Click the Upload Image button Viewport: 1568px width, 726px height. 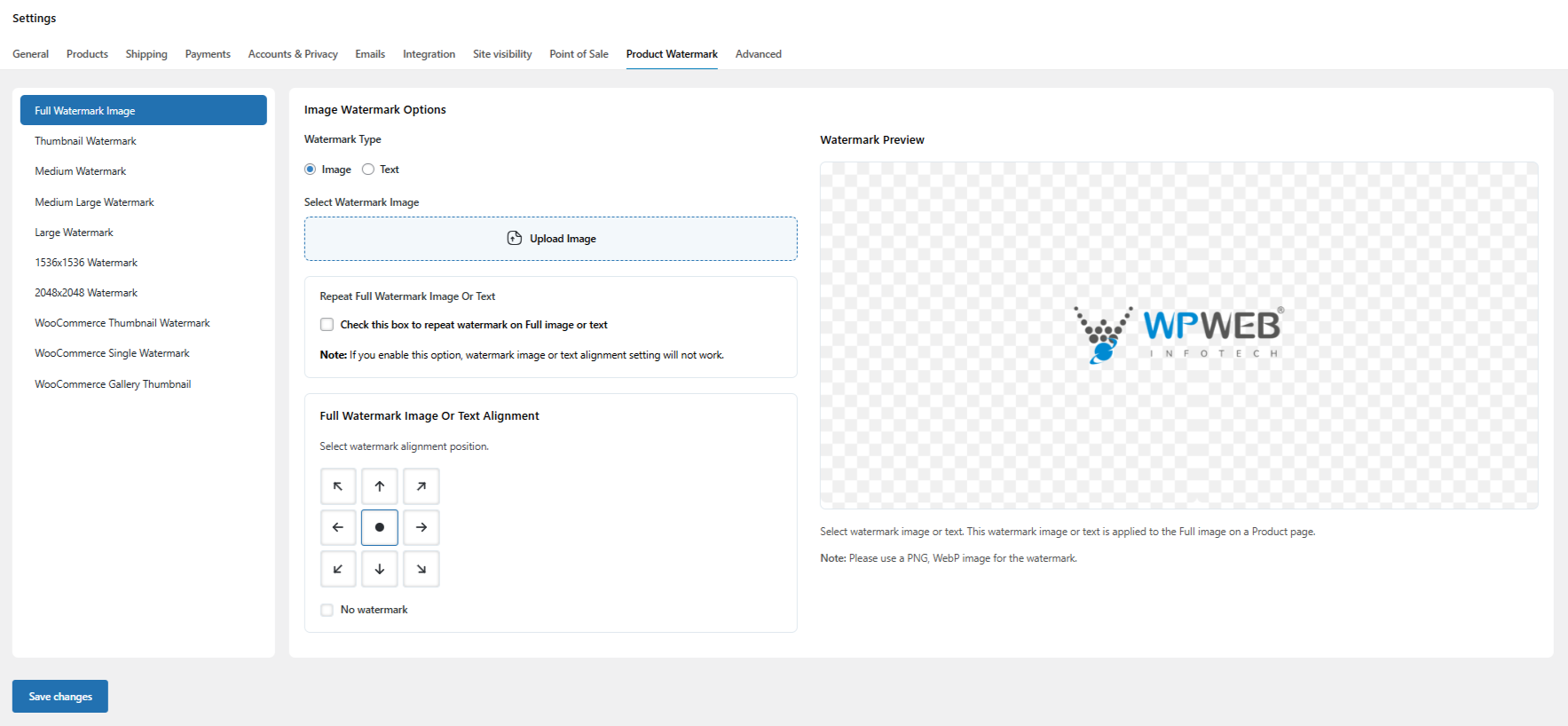(550, 239)
